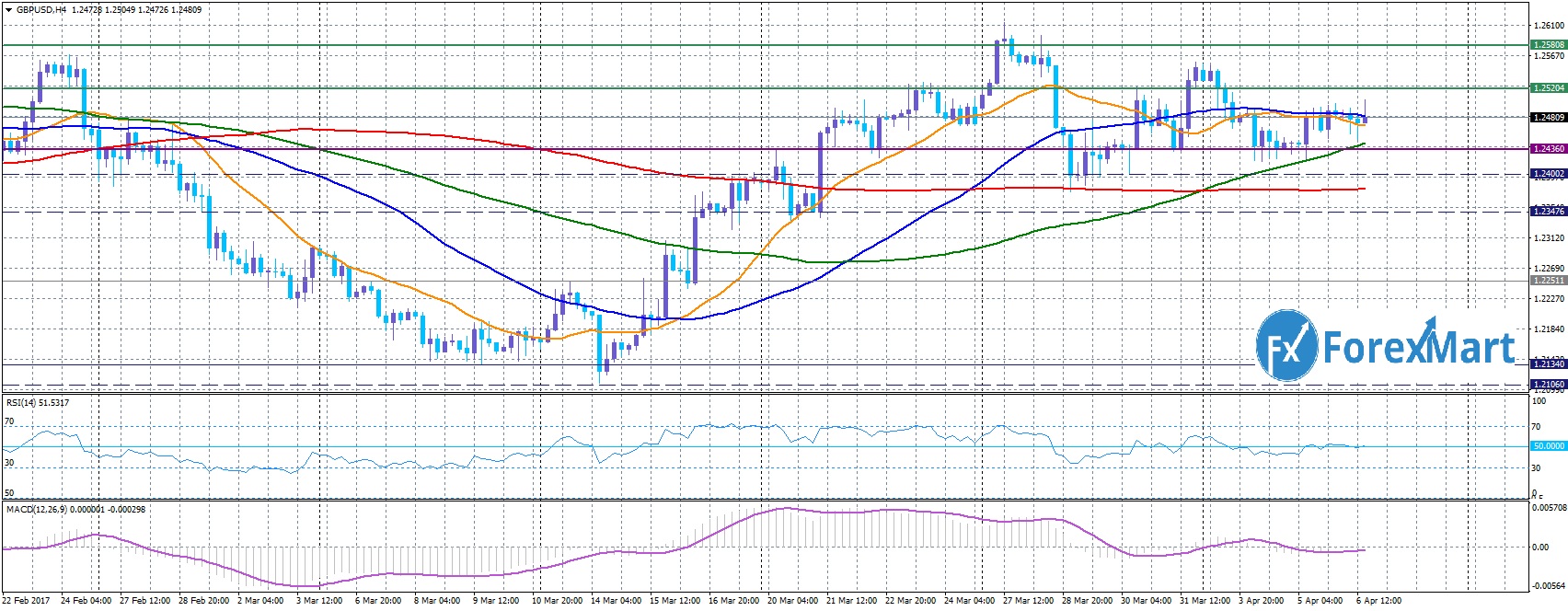Select the purple 1.24360 price level tag

(x=1549, y=148)
